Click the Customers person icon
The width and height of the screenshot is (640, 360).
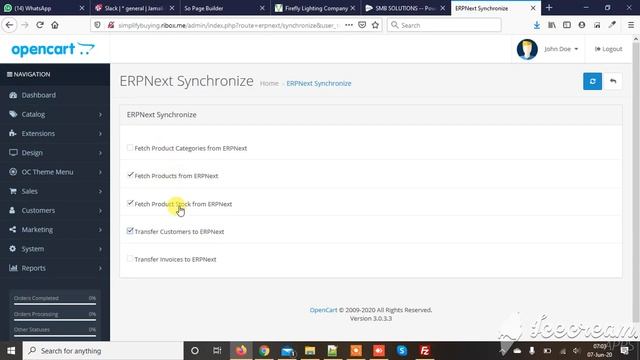pyautogui.click(x=13, y=210)
